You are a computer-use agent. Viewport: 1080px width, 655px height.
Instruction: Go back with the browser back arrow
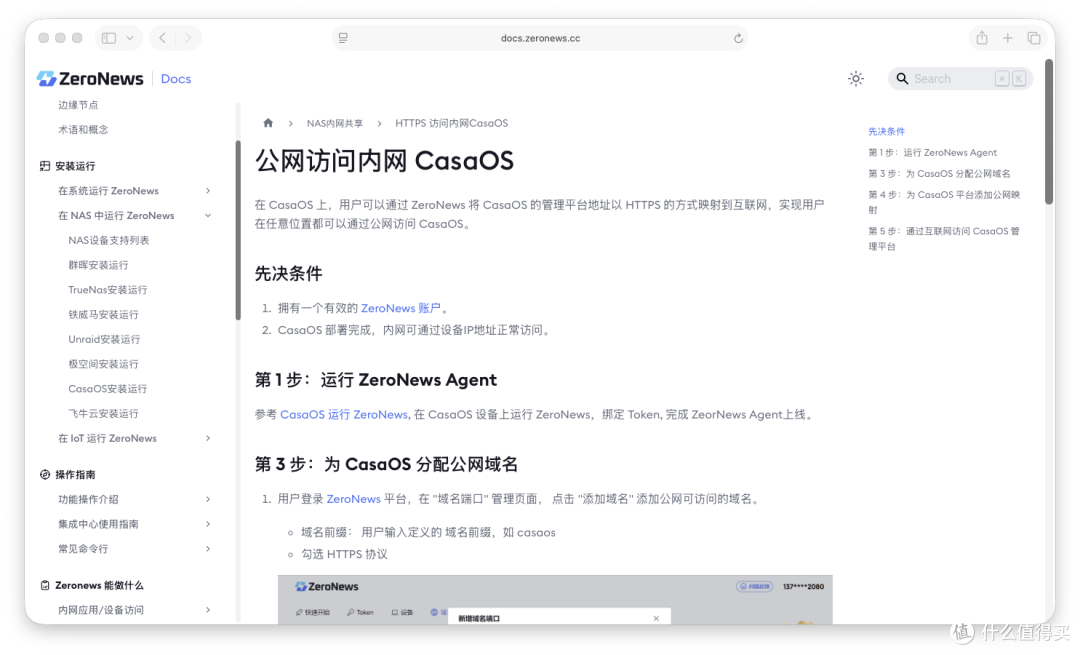163,38
